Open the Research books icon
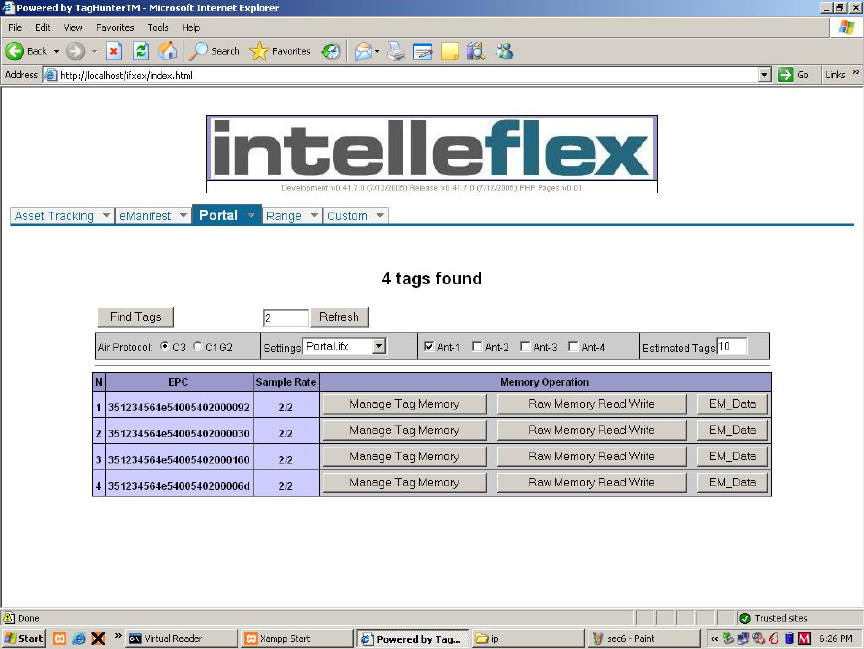The image size is (864, 649). [476, 51]
